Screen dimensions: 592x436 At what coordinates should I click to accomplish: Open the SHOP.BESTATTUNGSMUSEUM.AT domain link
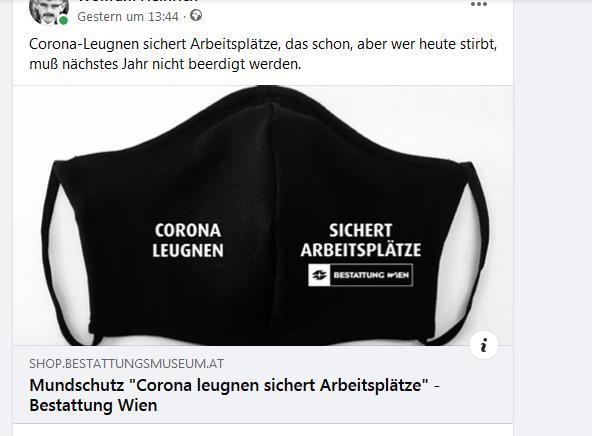[126, 364]
